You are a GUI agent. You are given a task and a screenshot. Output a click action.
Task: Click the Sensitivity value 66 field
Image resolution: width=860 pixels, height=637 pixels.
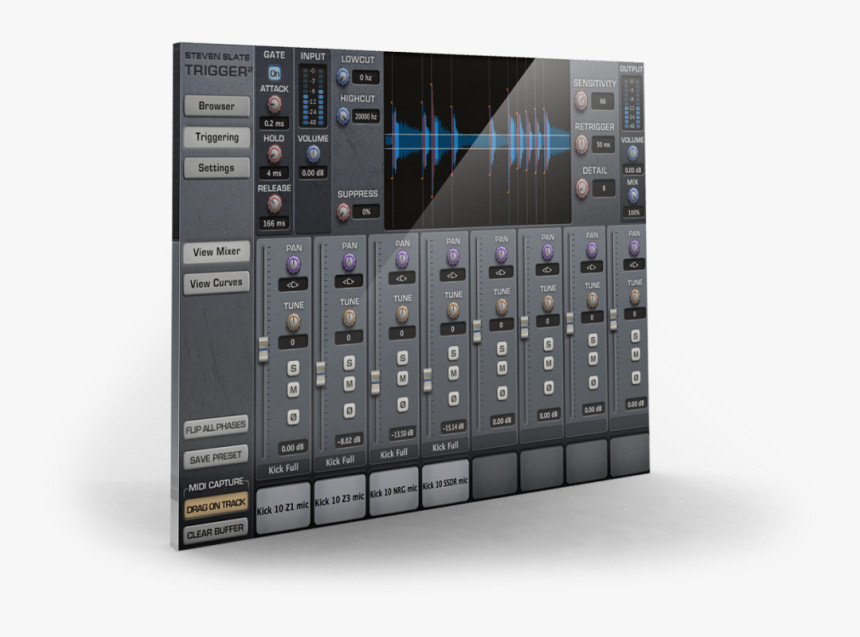[602, 102]
